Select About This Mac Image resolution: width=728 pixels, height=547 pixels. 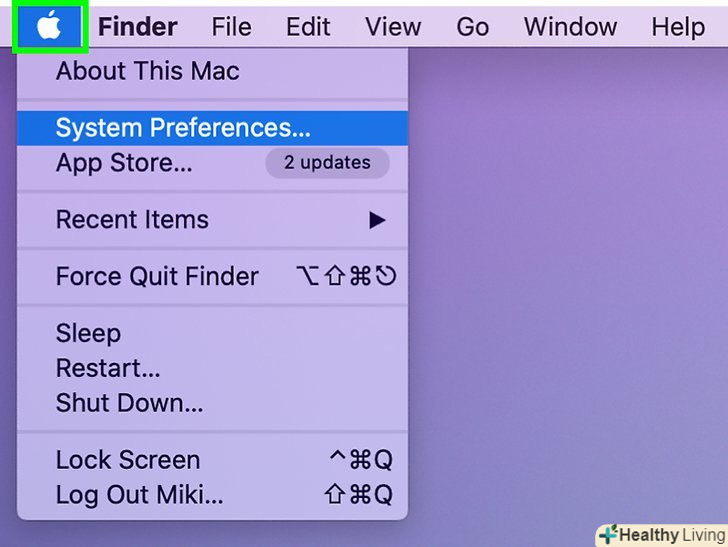pyautogui.click(x=147, y=71)
